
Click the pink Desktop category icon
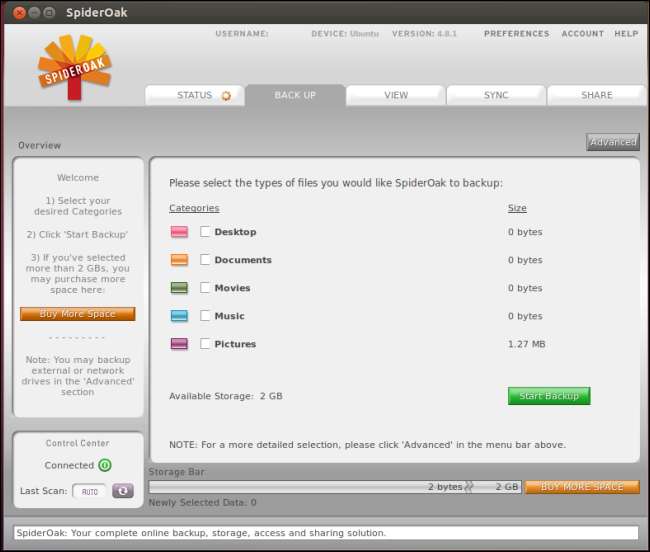coord(179,232)
